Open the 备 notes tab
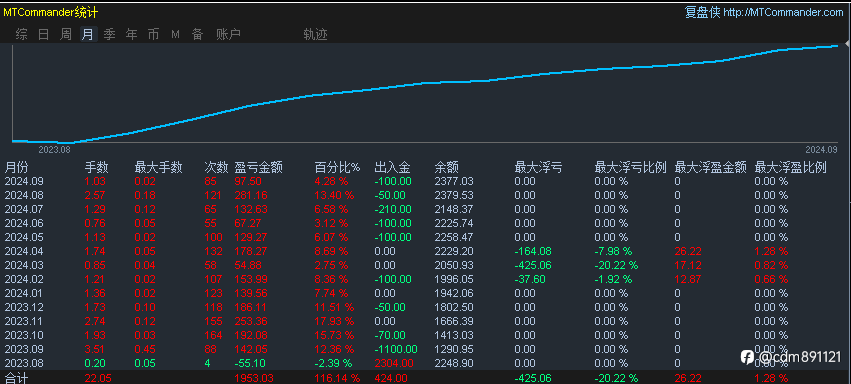This screenshot has width=851, height=384. click(197, 35)
